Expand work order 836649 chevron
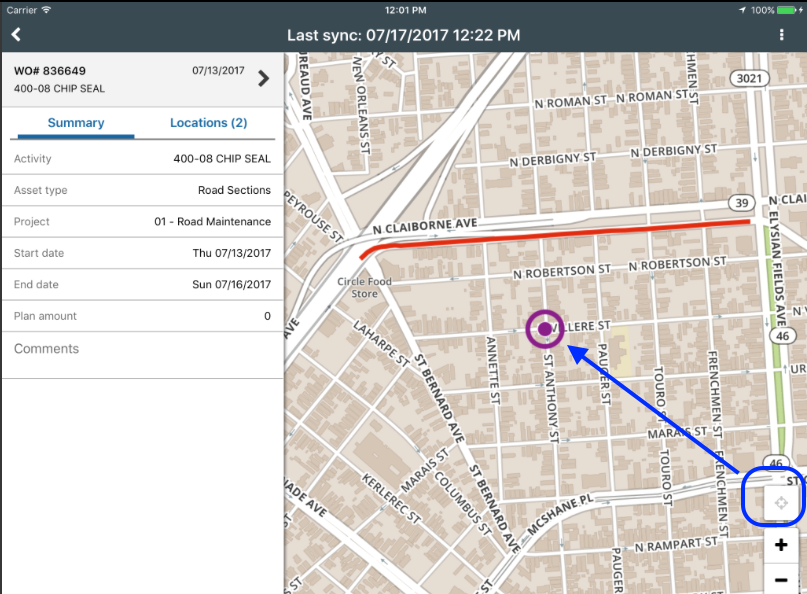Screen dimensions: 807x594 264,78
